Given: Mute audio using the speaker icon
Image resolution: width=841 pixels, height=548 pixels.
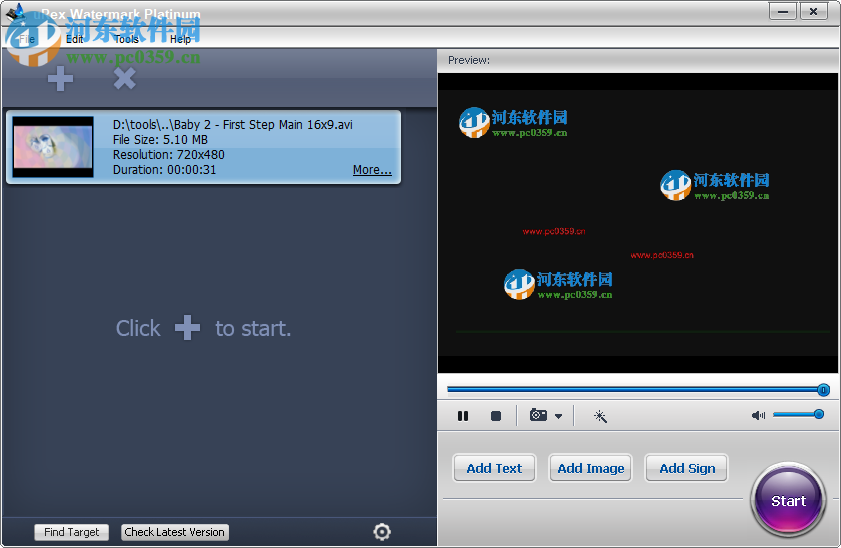Looking at the screenshot, I should (758, 415).
